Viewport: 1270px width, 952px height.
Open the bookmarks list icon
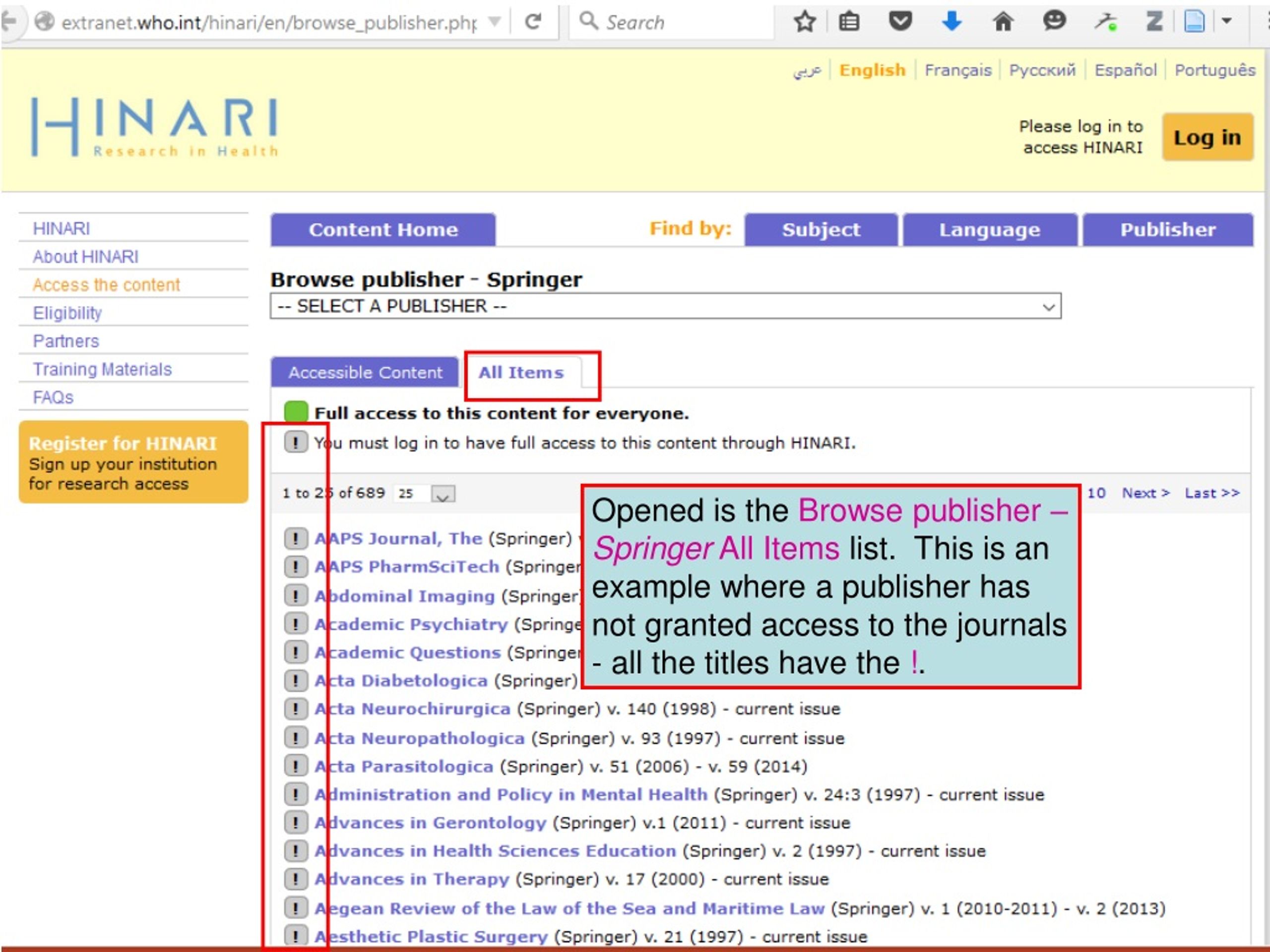(x=849, y=22)
